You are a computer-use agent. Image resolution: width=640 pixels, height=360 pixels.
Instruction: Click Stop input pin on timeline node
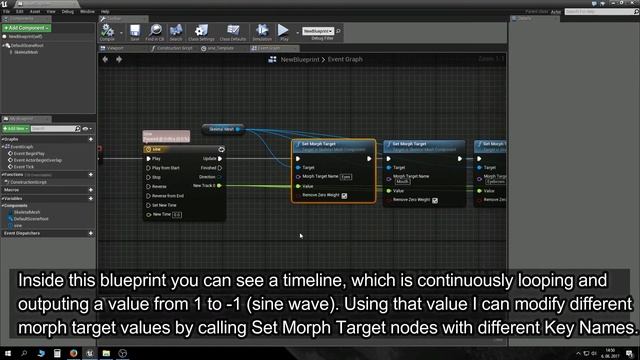[x=149, y=177]
